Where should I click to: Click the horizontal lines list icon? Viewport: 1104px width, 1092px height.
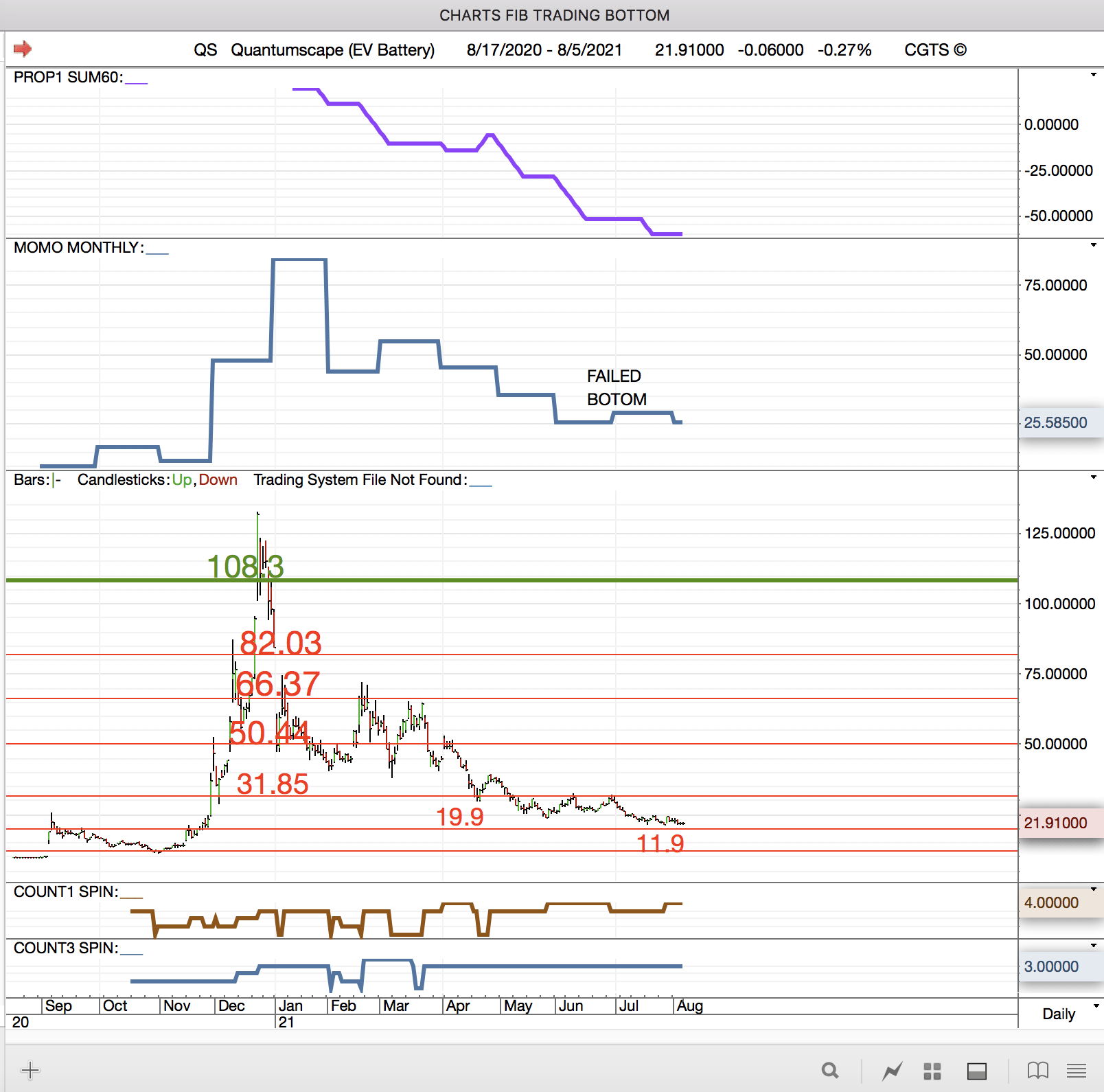click(x=1076, y=1070)
